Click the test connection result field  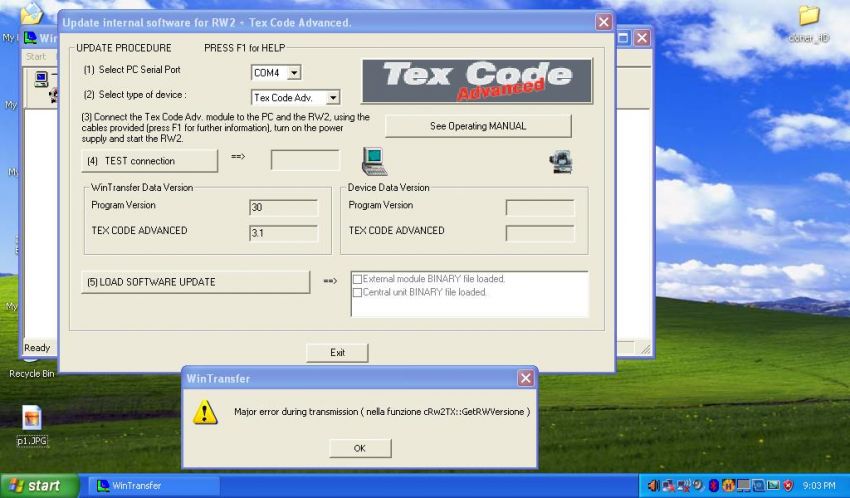coord(305,160)
